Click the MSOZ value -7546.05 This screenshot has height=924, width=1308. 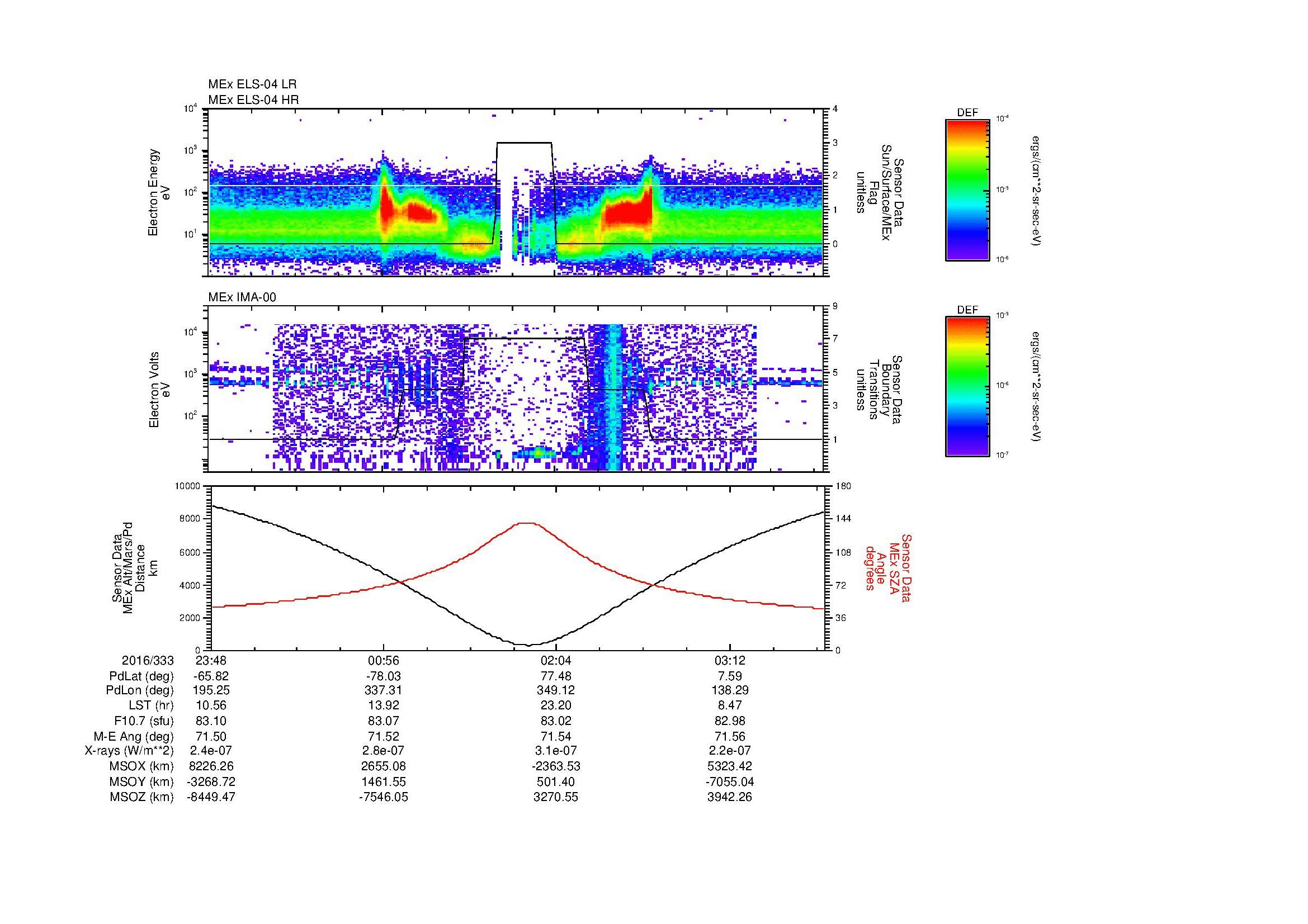click(x=384, y=797)
